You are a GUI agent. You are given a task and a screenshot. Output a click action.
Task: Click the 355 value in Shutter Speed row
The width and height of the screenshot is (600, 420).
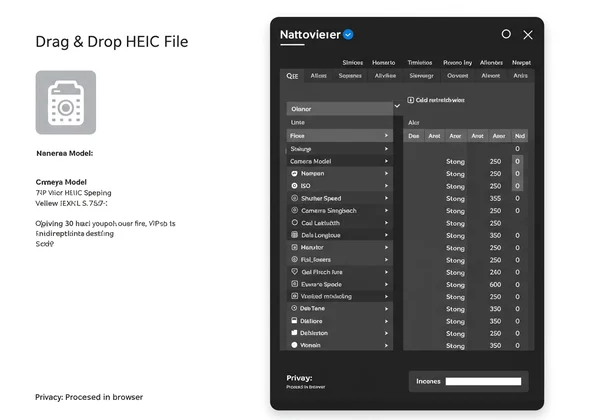pyautogui.click(x=495, y=199)
